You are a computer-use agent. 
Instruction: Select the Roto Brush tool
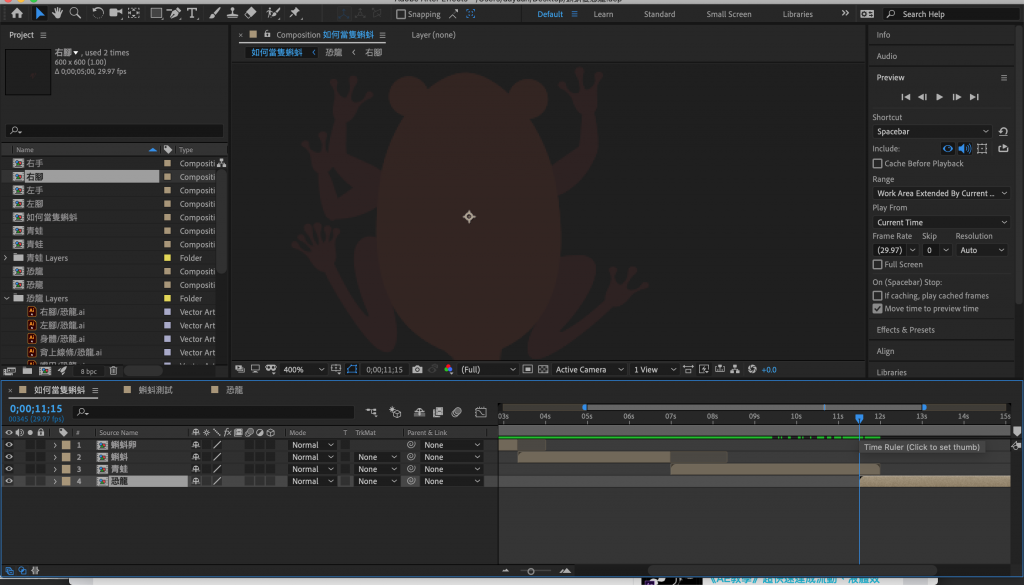pyautogui.click(x=273, y=13)
